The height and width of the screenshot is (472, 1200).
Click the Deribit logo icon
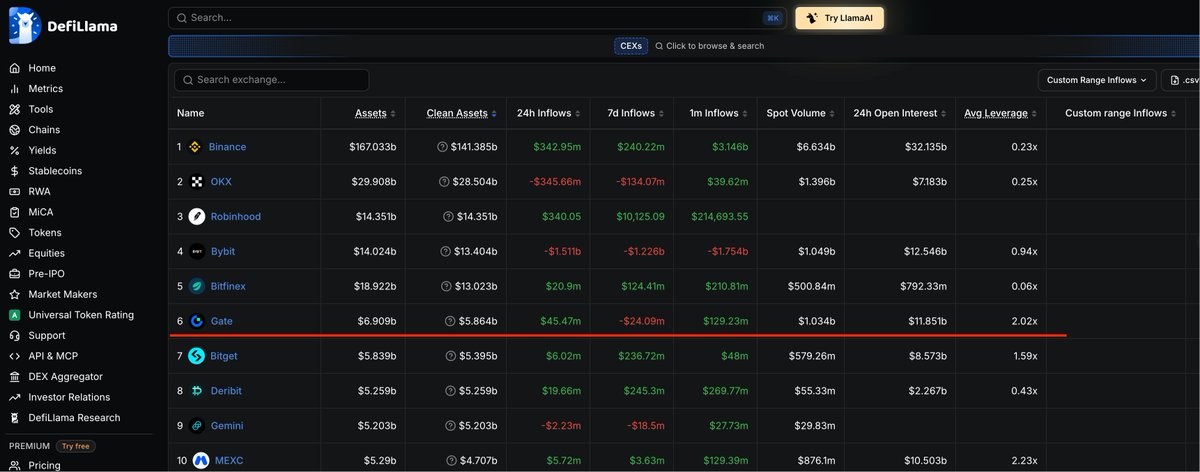click(196, 391)
